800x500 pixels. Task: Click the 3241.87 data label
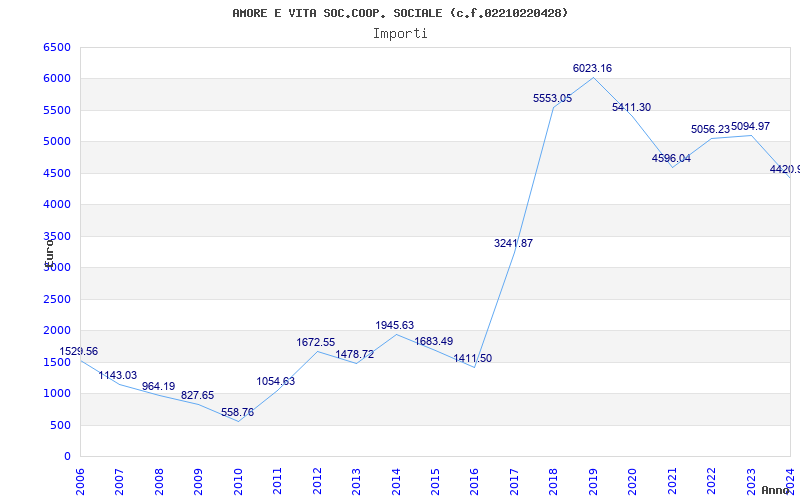coord(513,243)
